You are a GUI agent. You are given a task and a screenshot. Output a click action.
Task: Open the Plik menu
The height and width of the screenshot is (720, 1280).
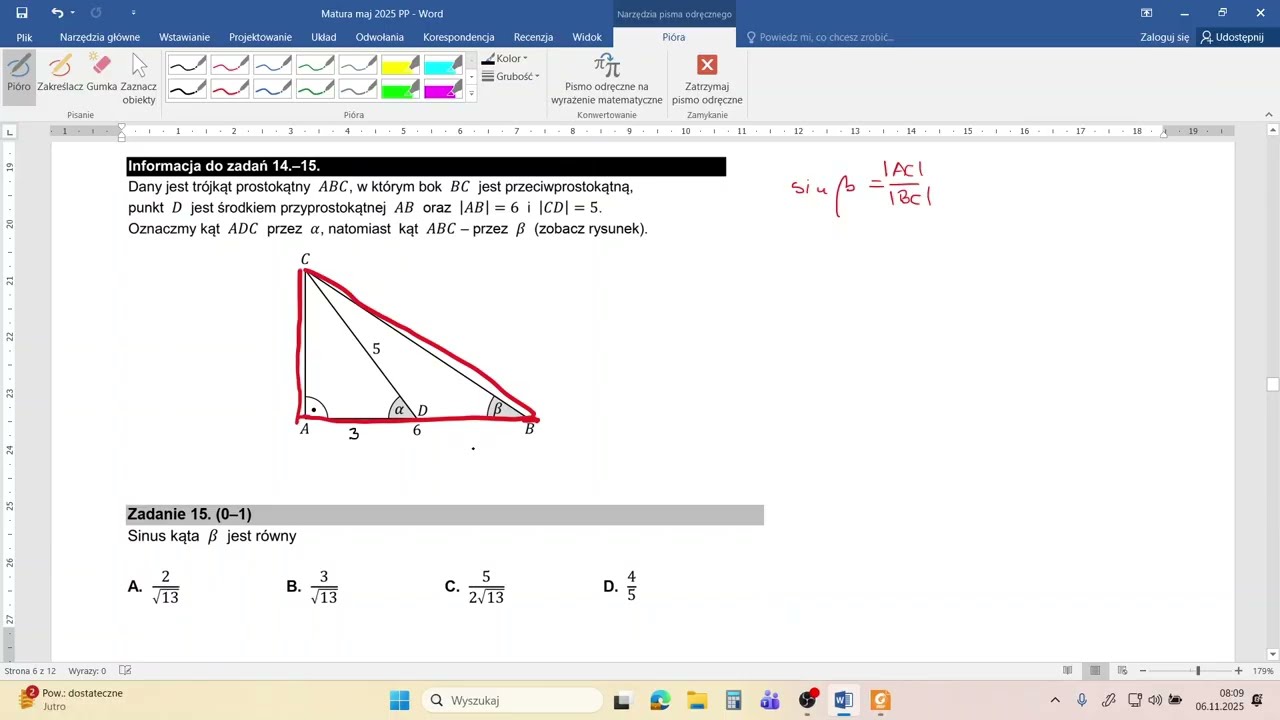pos(24,37)
